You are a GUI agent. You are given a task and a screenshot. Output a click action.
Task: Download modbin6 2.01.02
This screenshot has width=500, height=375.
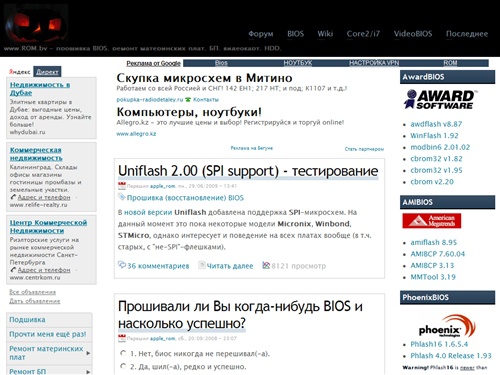point(440,147)
